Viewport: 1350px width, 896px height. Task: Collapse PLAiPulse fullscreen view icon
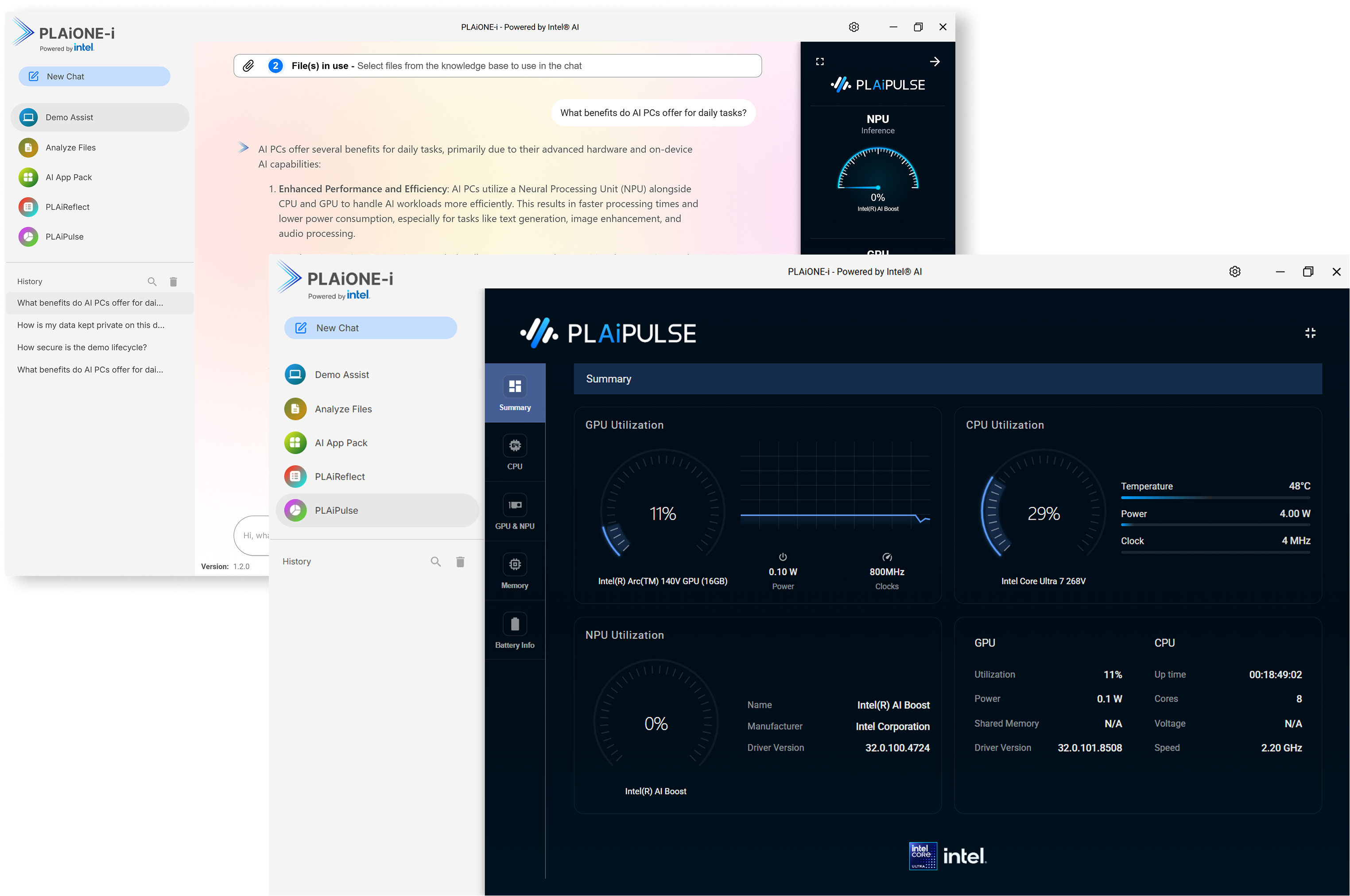1310,332
